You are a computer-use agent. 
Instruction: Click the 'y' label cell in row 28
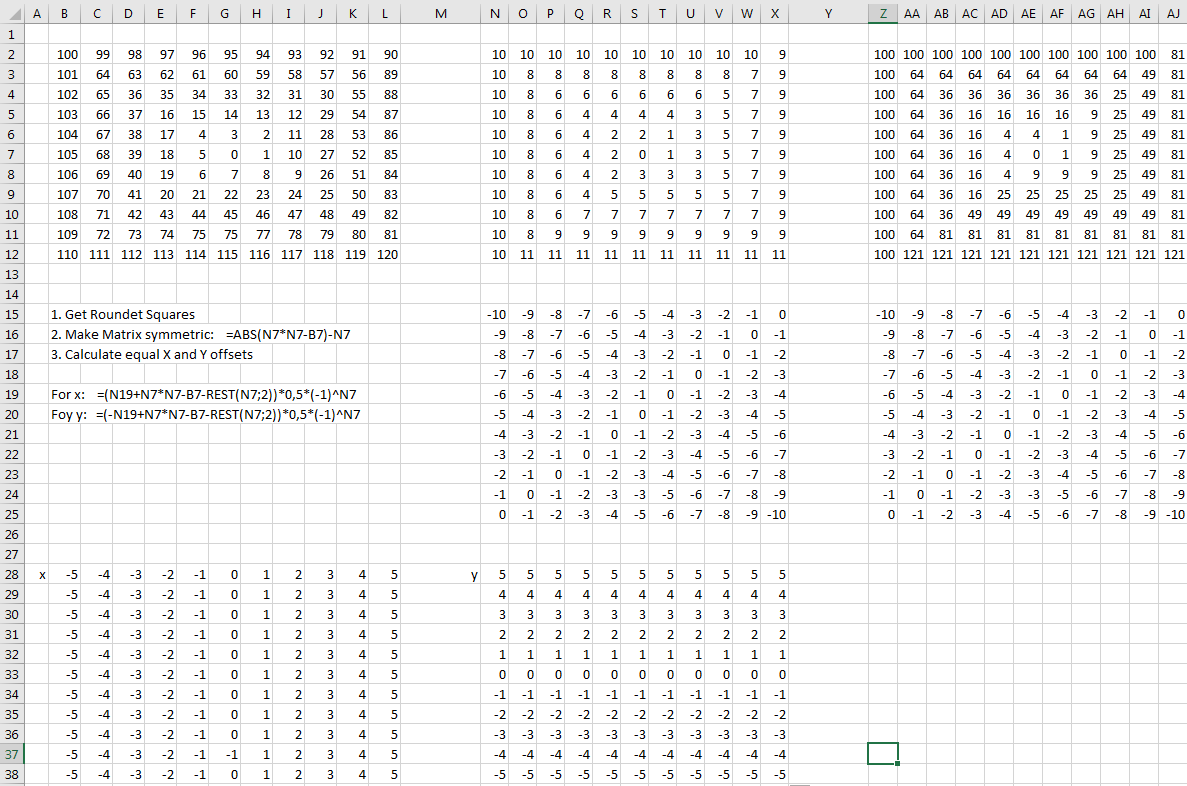point(441,574)
